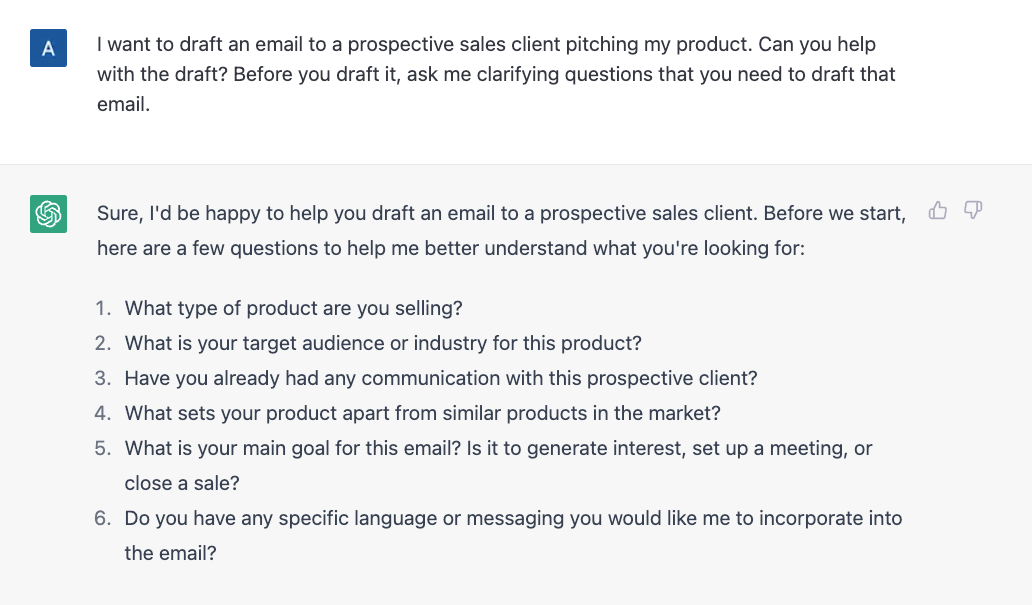Click question 2 about target audience
Viewport: 1032px width, 605px height.
[383, 343]
